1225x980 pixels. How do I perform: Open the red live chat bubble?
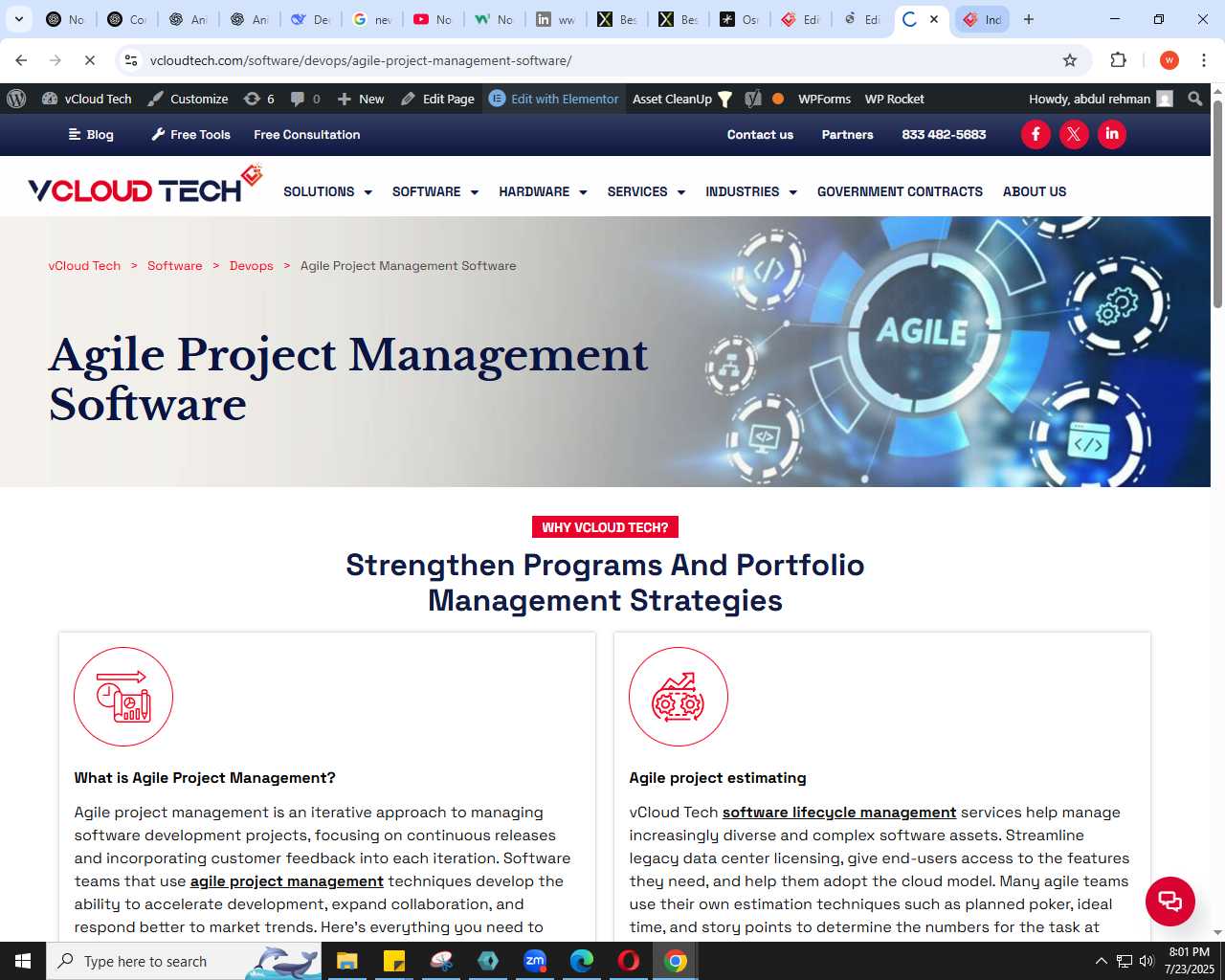(x=1170, y=901)
